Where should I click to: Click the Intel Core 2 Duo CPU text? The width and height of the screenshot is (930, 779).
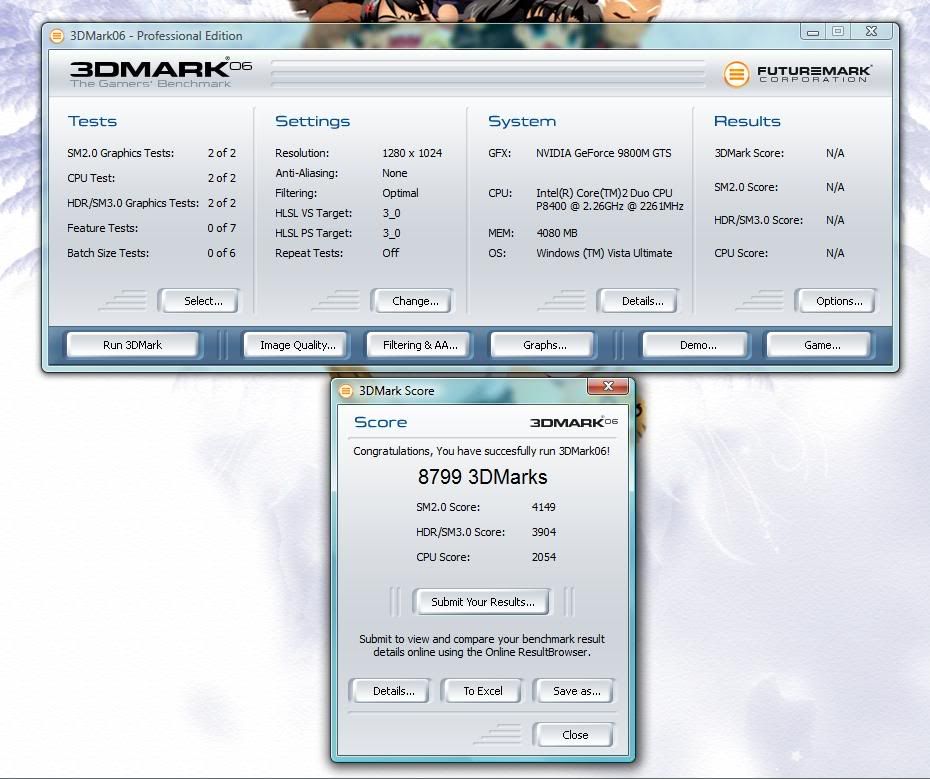tap(610, 199)
